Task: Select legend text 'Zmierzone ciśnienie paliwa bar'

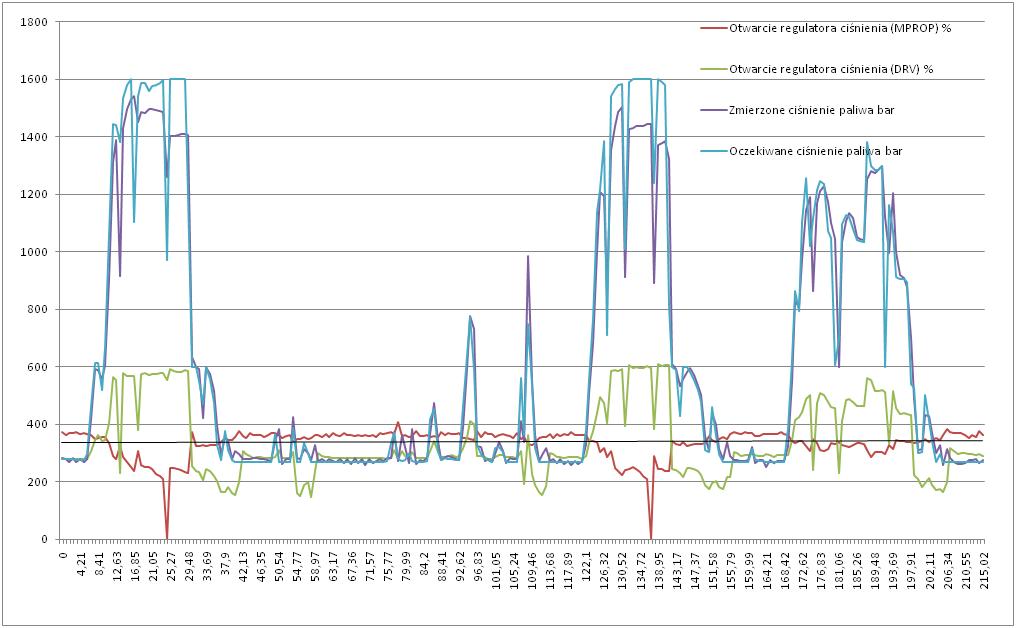Action: pos(812,110)
